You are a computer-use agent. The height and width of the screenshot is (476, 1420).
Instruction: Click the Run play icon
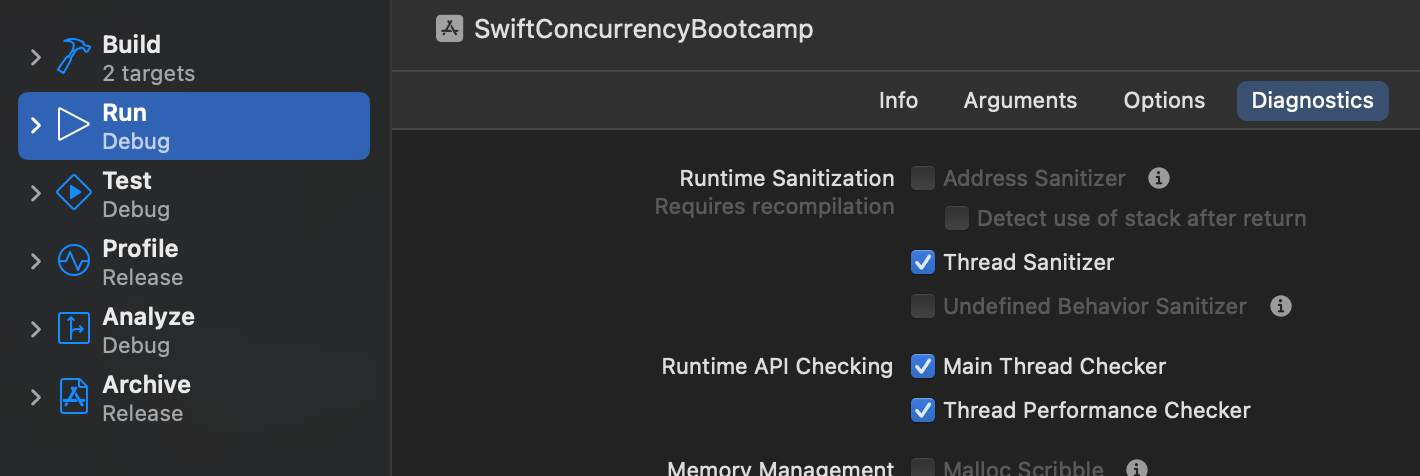click(74, 125)
